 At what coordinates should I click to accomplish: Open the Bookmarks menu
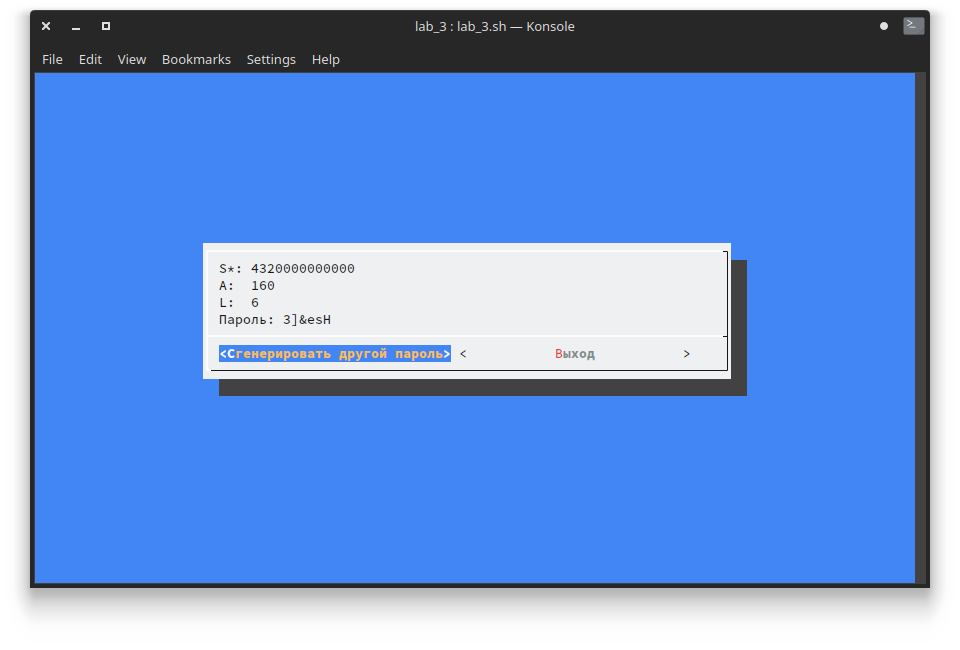click(196, 59)
